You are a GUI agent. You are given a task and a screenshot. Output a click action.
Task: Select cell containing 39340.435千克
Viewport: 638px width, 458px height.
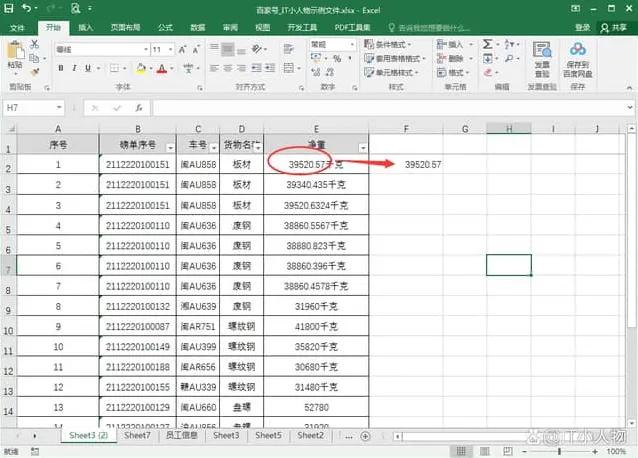(x=316, y=185)
